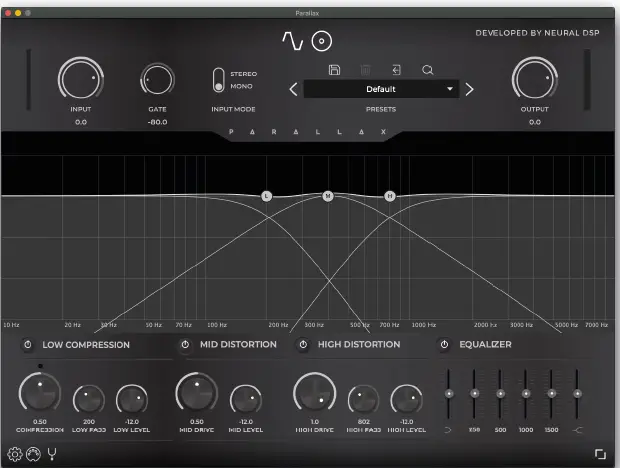
Task: Select the H band node on the graph
Action: pyautogui.click(x=390, y=196)
